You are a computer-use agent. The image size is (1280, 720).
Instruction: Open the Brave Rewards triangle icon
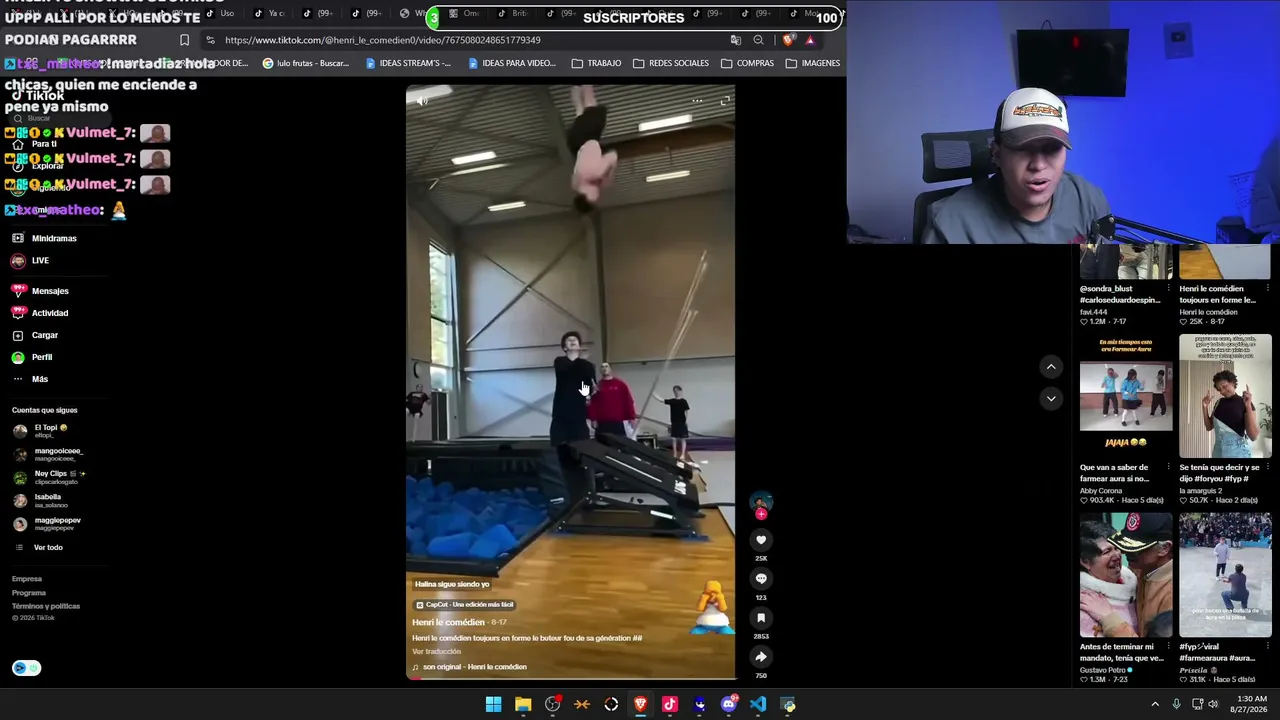tap(810, 40)
